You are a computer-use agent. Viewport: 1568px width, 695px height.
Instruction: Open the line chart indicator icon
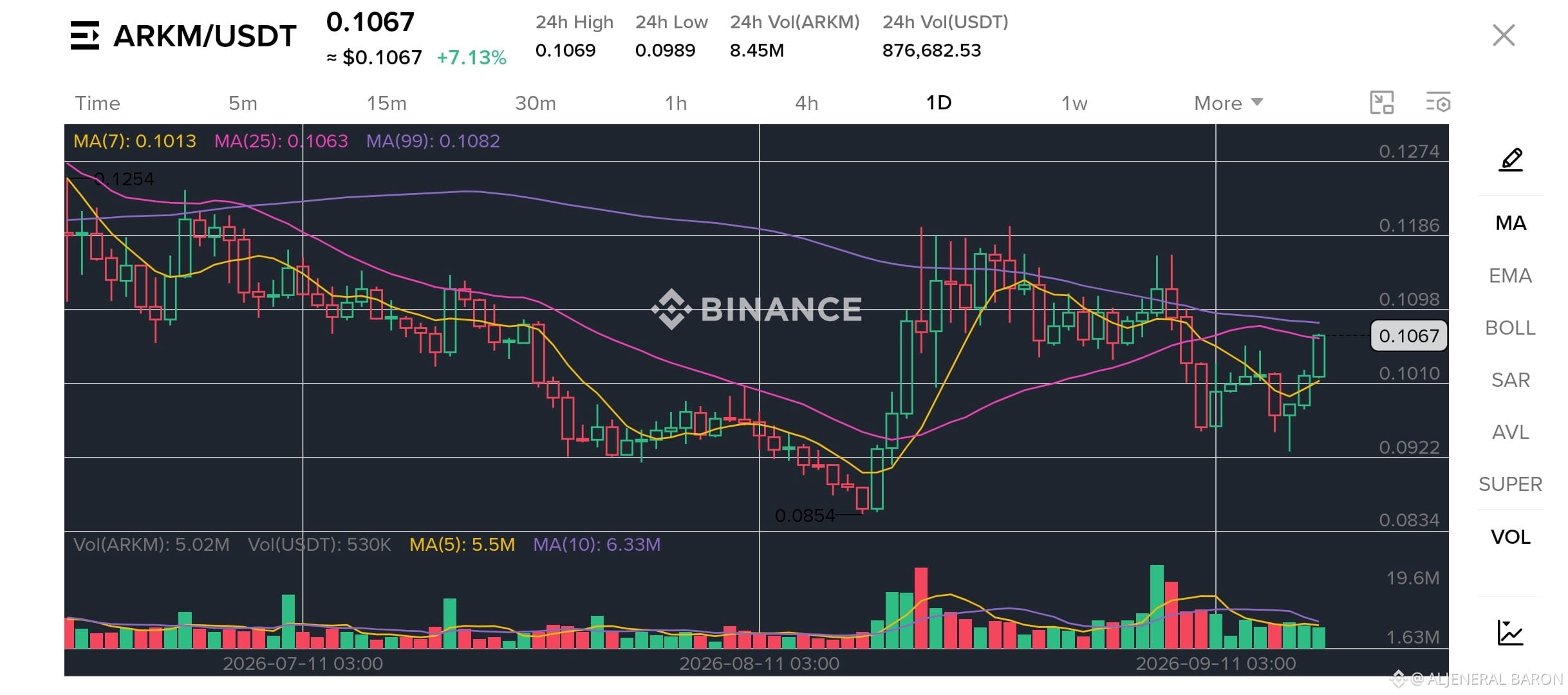point(1510,633)
